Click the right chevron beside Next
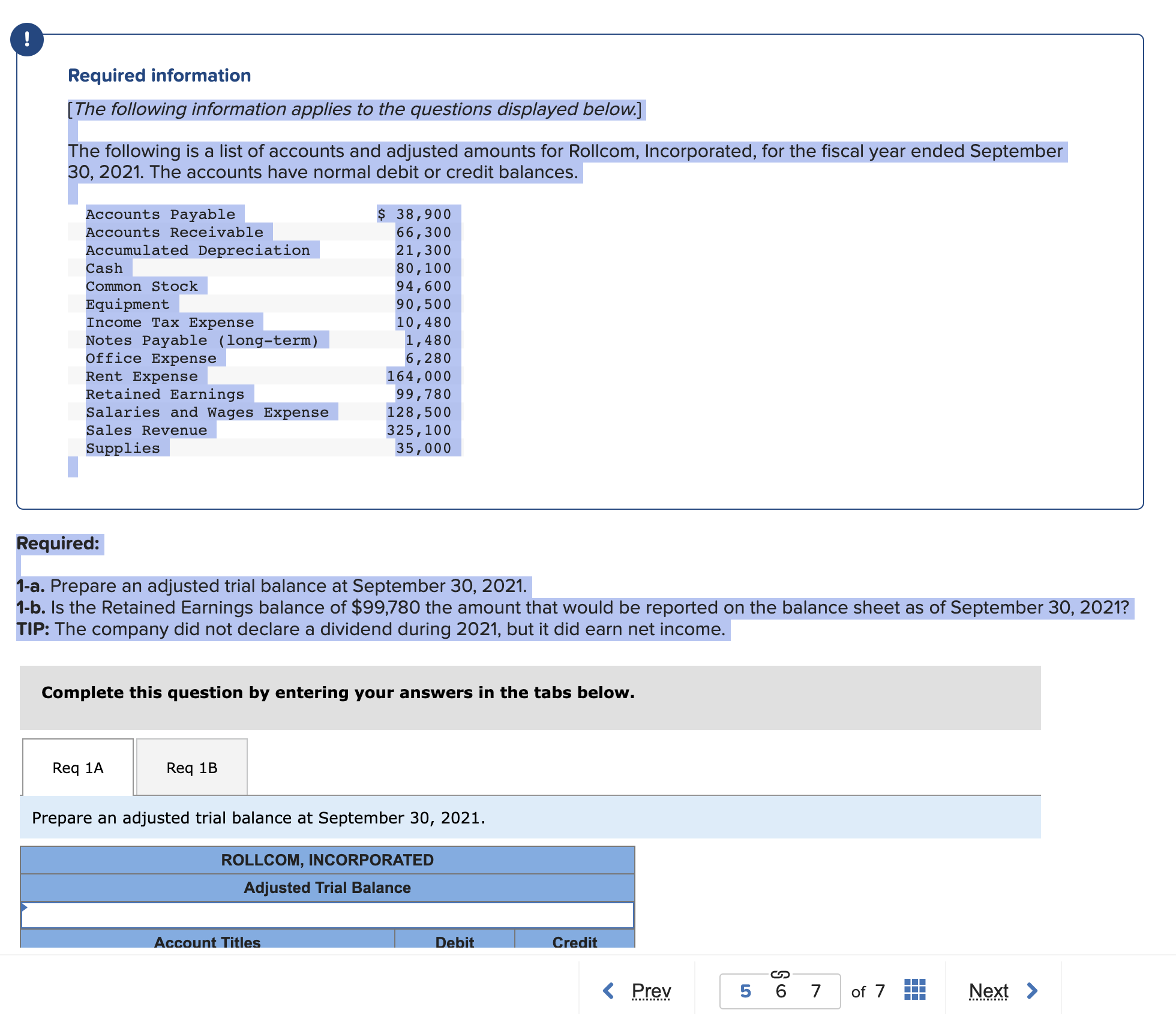The width and height of the screenshot is (1176, 1025). click(x=1032, y=991)
